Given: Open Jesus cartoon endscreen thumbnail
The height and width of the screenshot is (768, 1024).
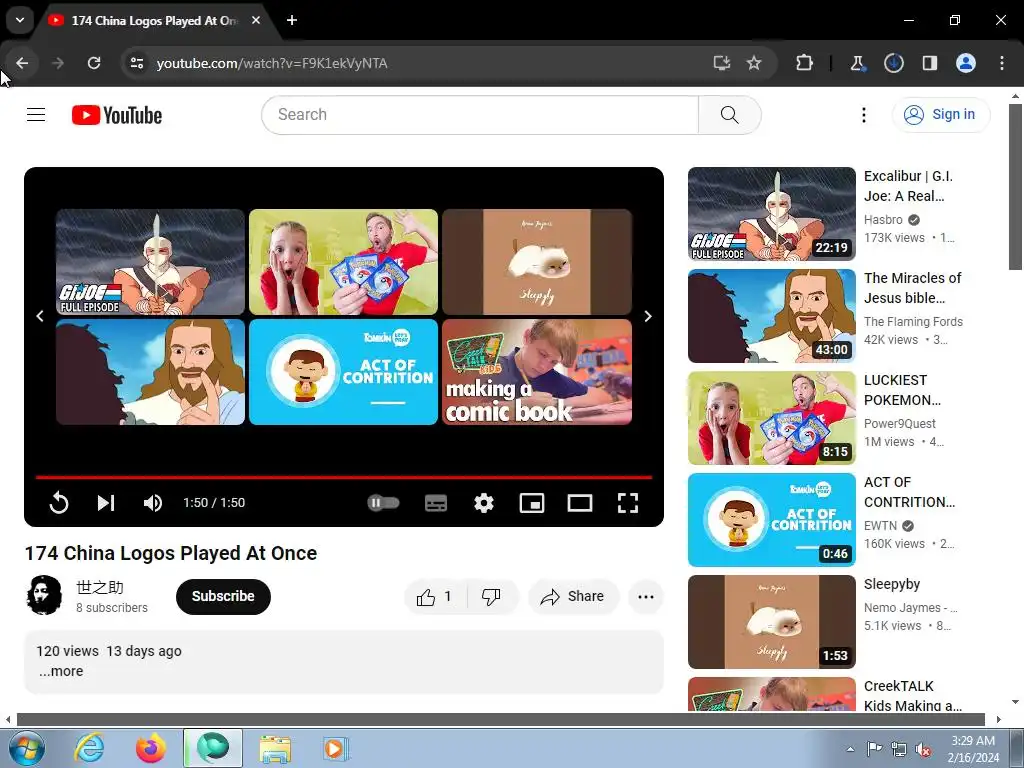Looking at the screenshot, I should coord(150,372).
